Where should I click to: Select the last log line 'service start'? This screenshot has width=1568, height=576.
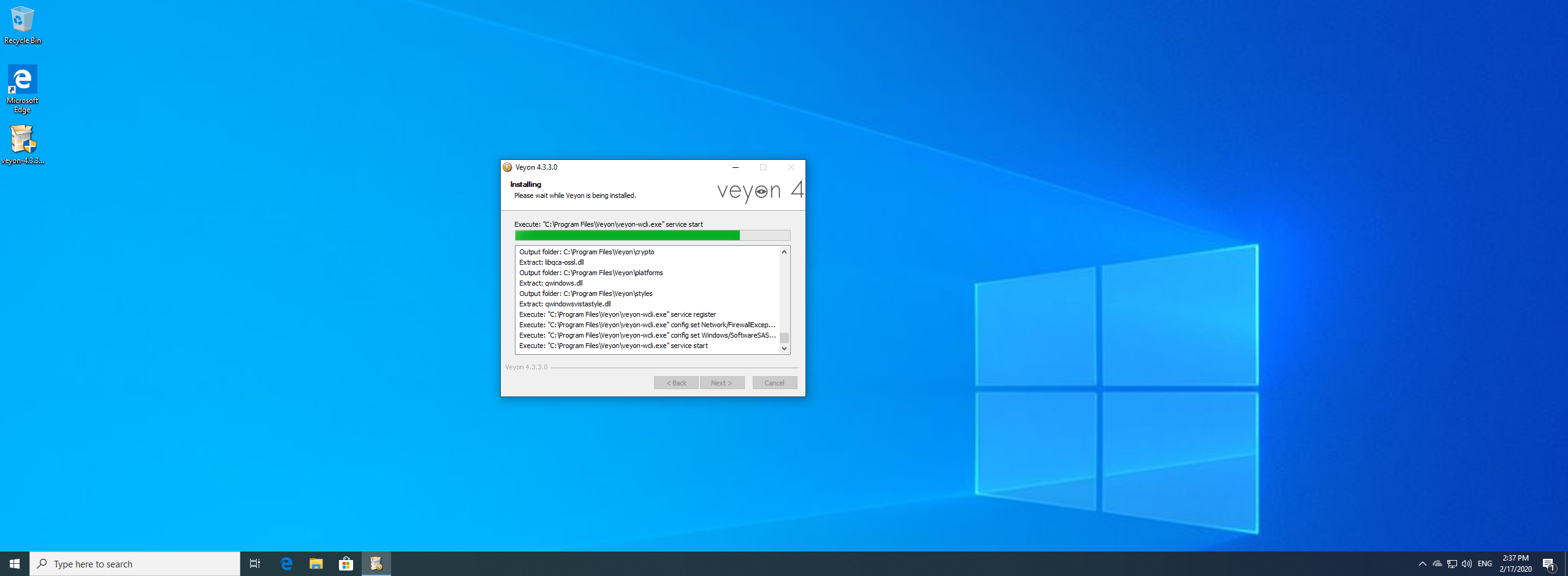[x=613, y=346]
